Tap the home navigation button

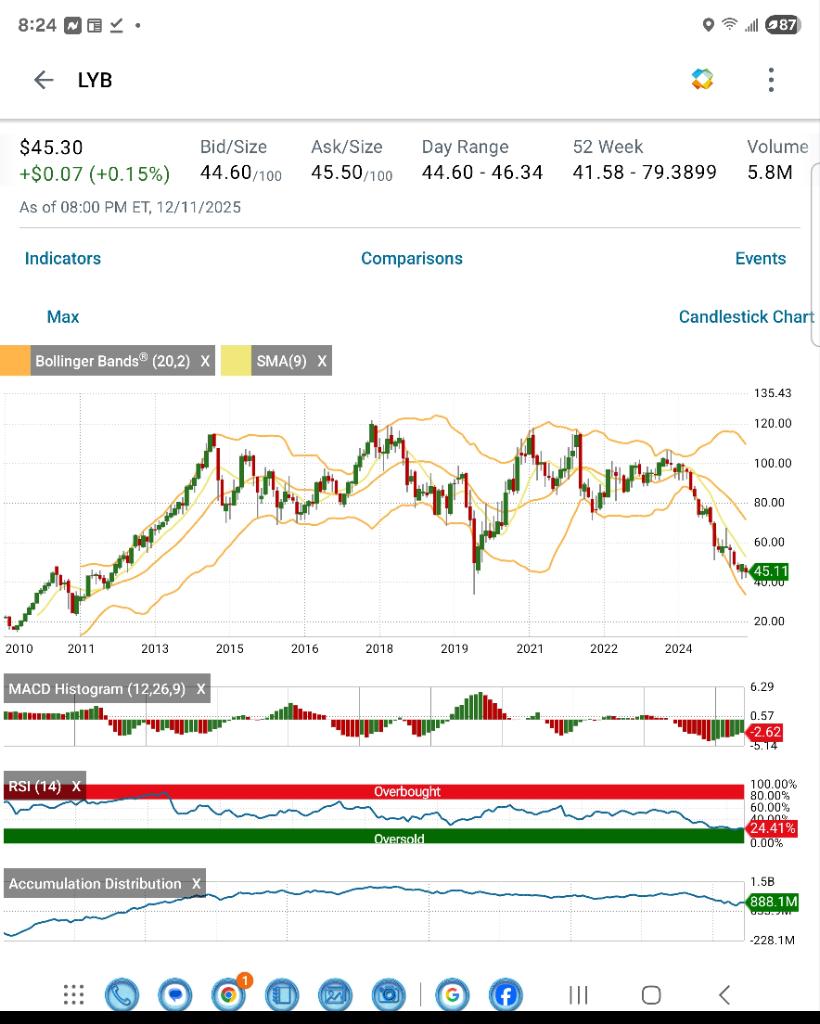651,995
